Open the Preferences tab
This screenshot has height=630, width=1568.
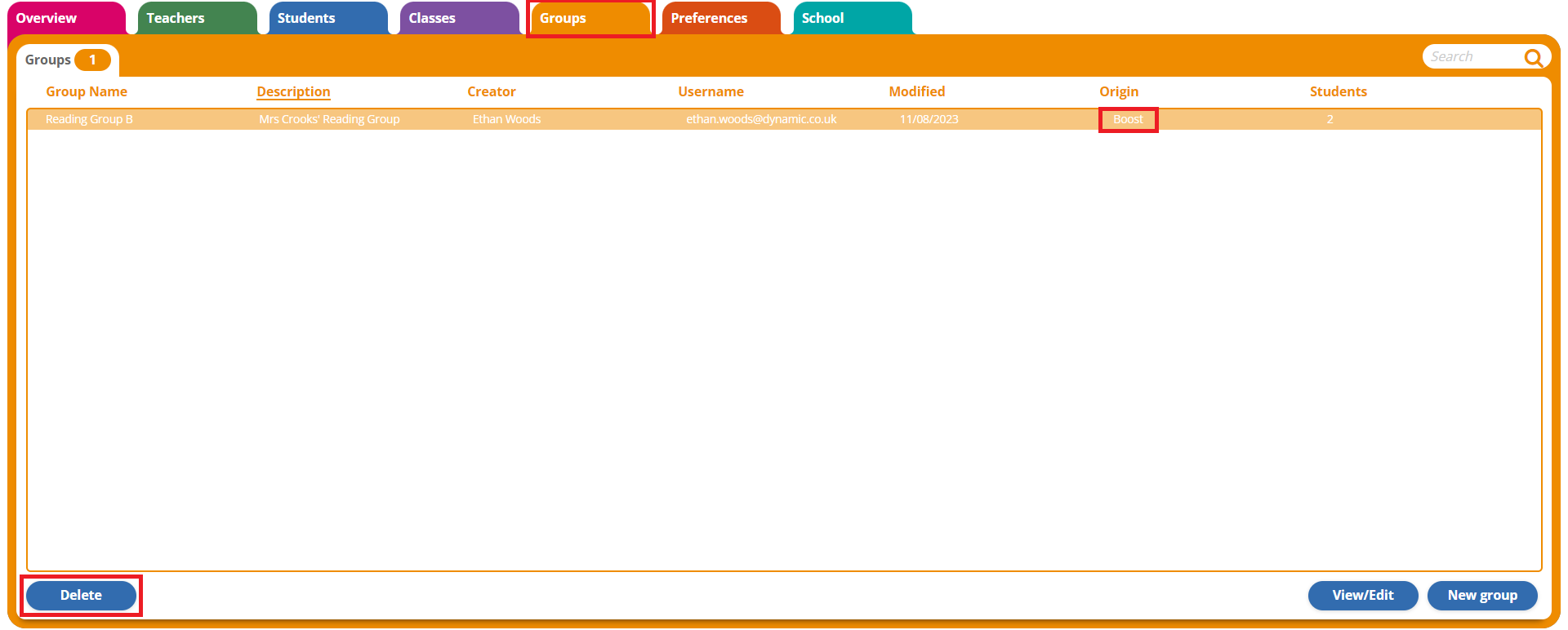click(709, 18)
